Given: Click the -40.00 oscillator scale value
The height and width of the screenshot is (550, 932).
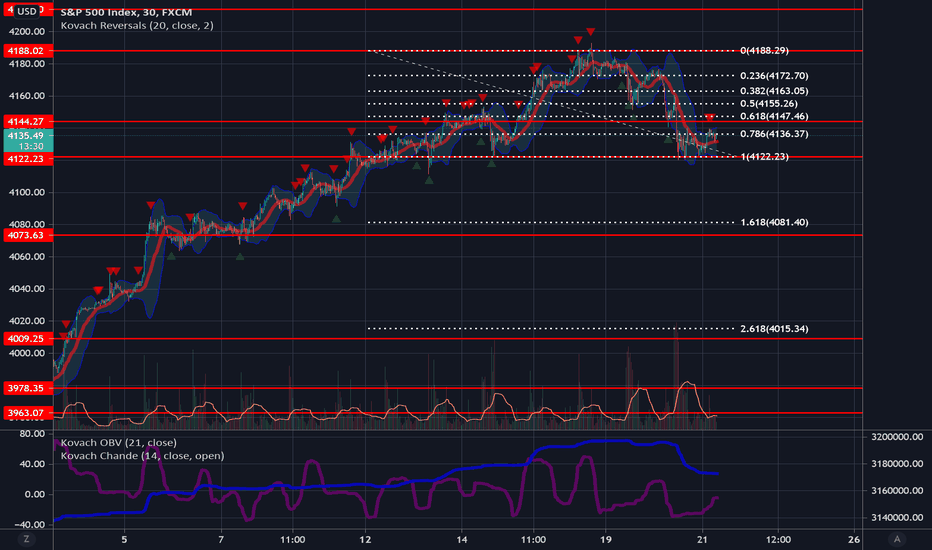Looking at the screenshot, I should [x=29, y=524].
